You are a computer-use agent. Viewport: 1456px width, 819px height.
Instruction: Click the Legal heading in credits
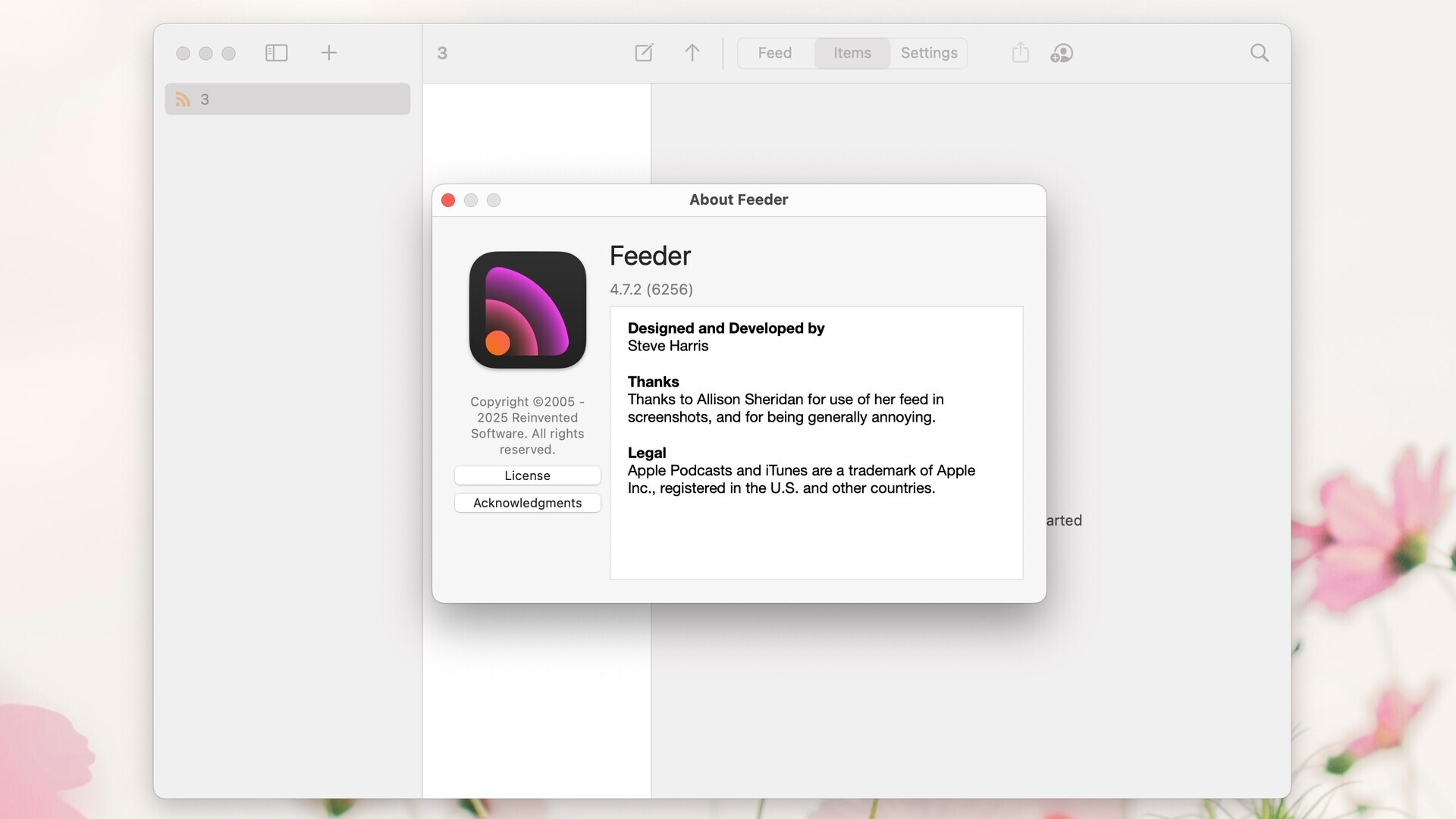(x=647, y=453)
